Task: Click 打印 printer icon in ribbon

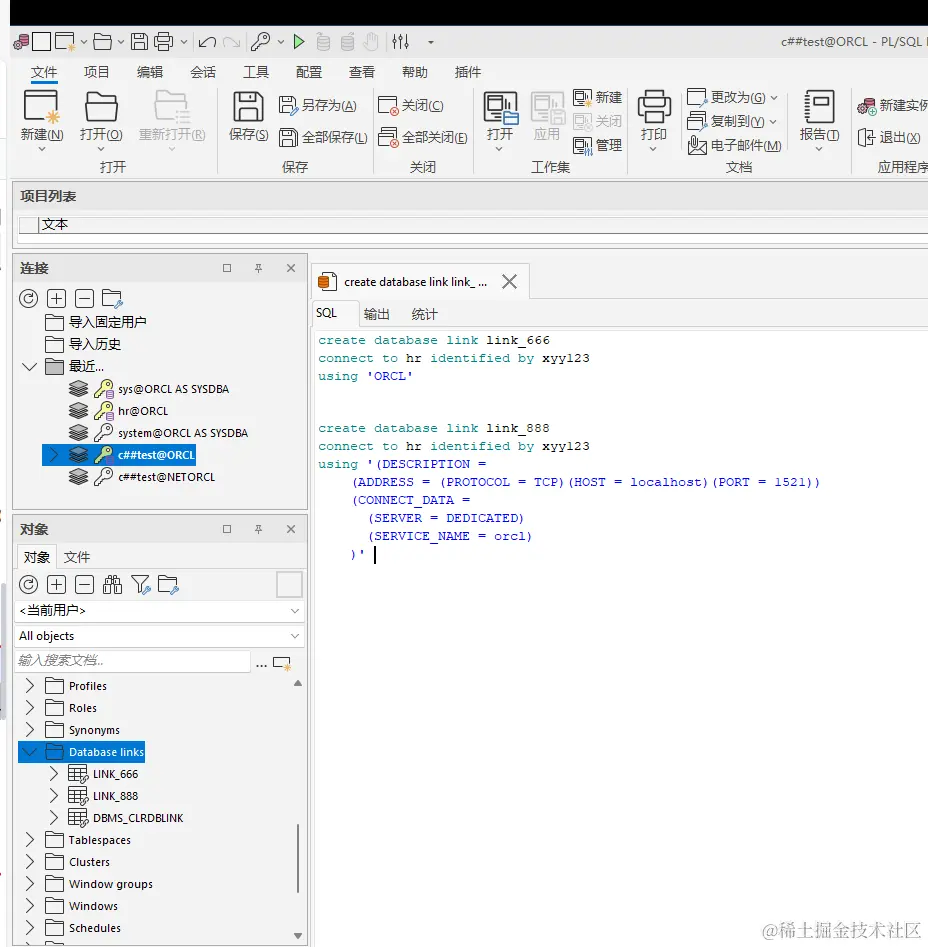Action: [654, 107]
